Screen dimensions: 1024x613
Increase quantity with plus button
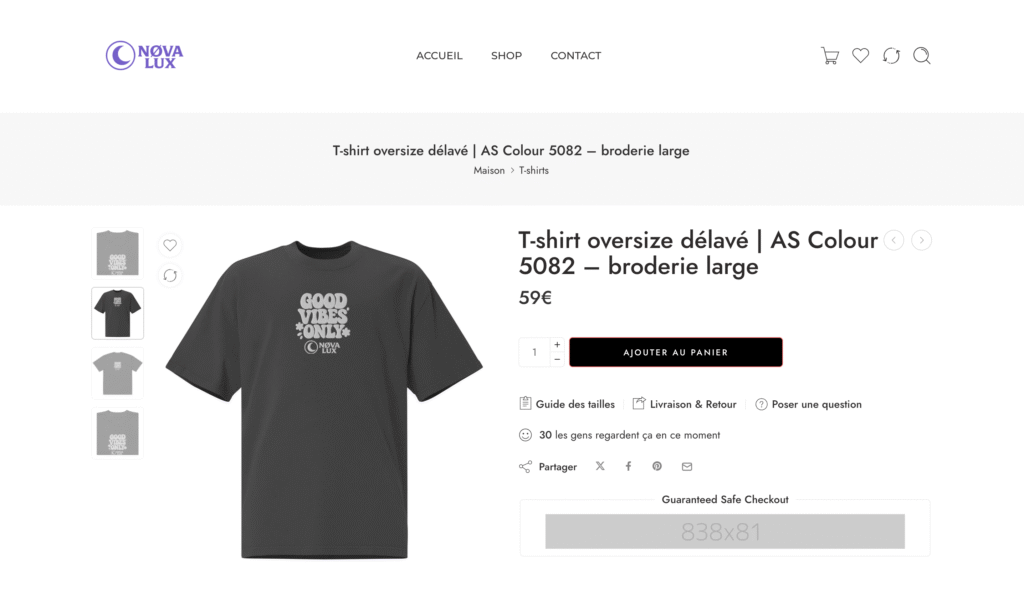click(557, 345)
